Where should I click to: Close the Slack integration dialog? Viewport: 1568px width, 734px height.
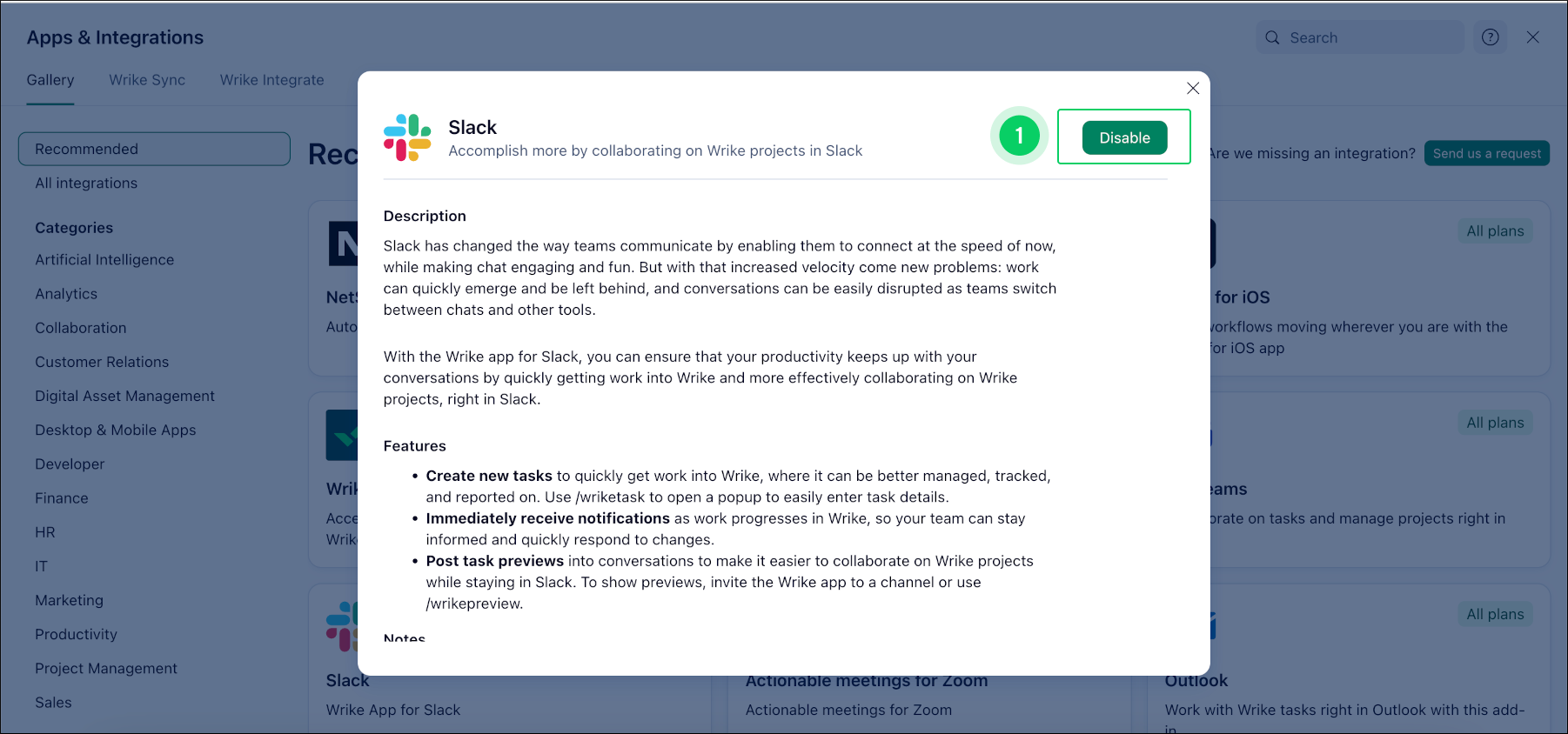click(1193, 88)
